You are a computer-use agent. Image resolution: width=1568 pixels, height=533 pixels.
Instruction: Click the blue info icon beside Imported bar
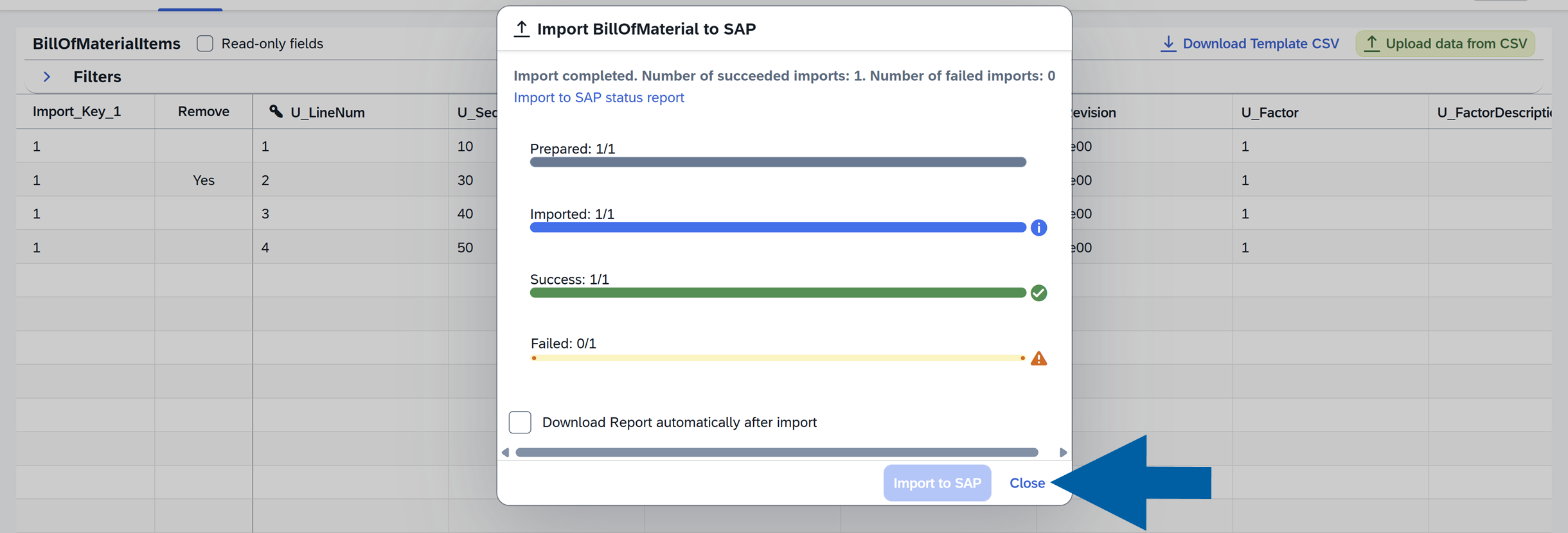[1038, 228]
